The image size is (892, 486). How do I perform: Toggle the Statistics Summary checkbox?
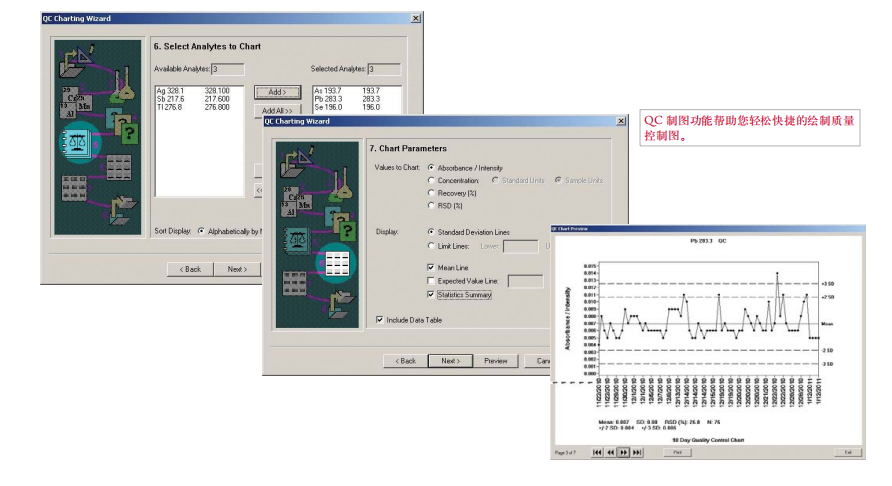[x=431, y=295]
